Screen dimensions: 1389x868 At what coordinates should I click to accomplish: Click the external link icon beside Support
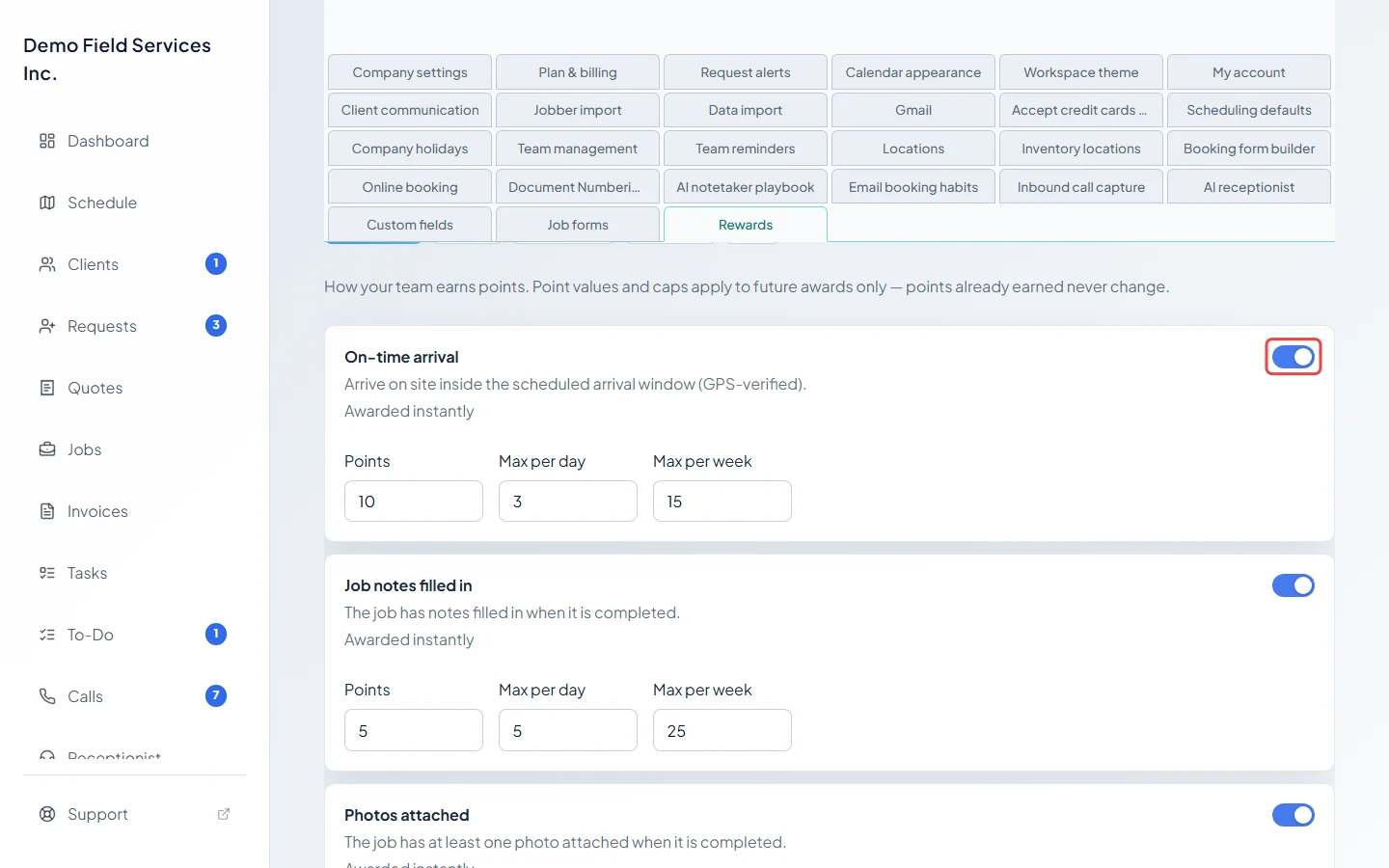pos(224,814)
